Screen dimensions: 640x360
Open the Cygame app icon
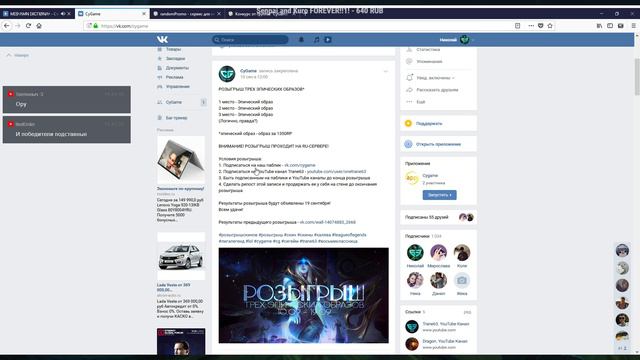[x=412, y=178]
